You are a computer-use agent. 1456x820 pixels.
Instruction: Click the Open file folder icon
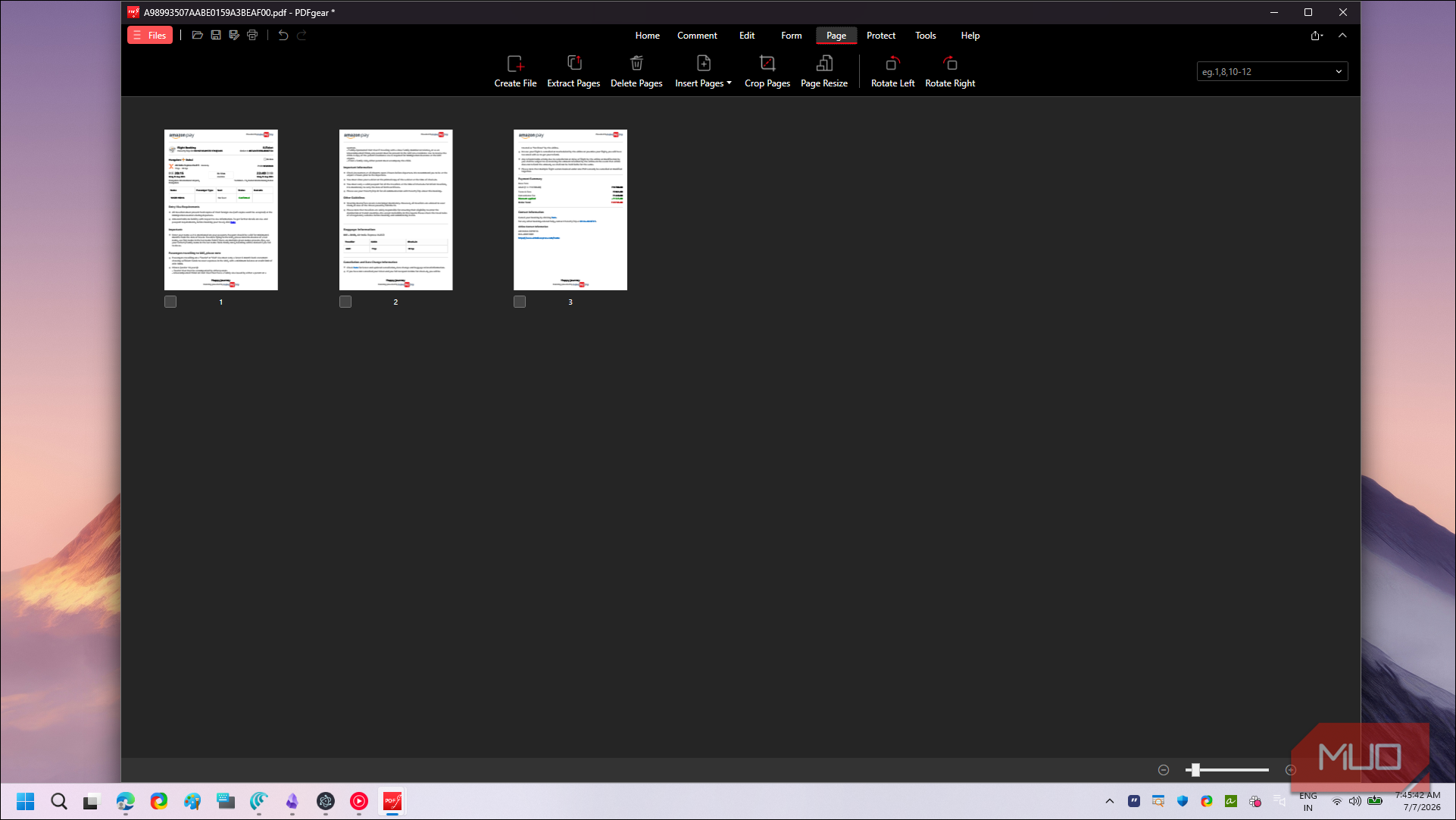(x=198, y=36)
